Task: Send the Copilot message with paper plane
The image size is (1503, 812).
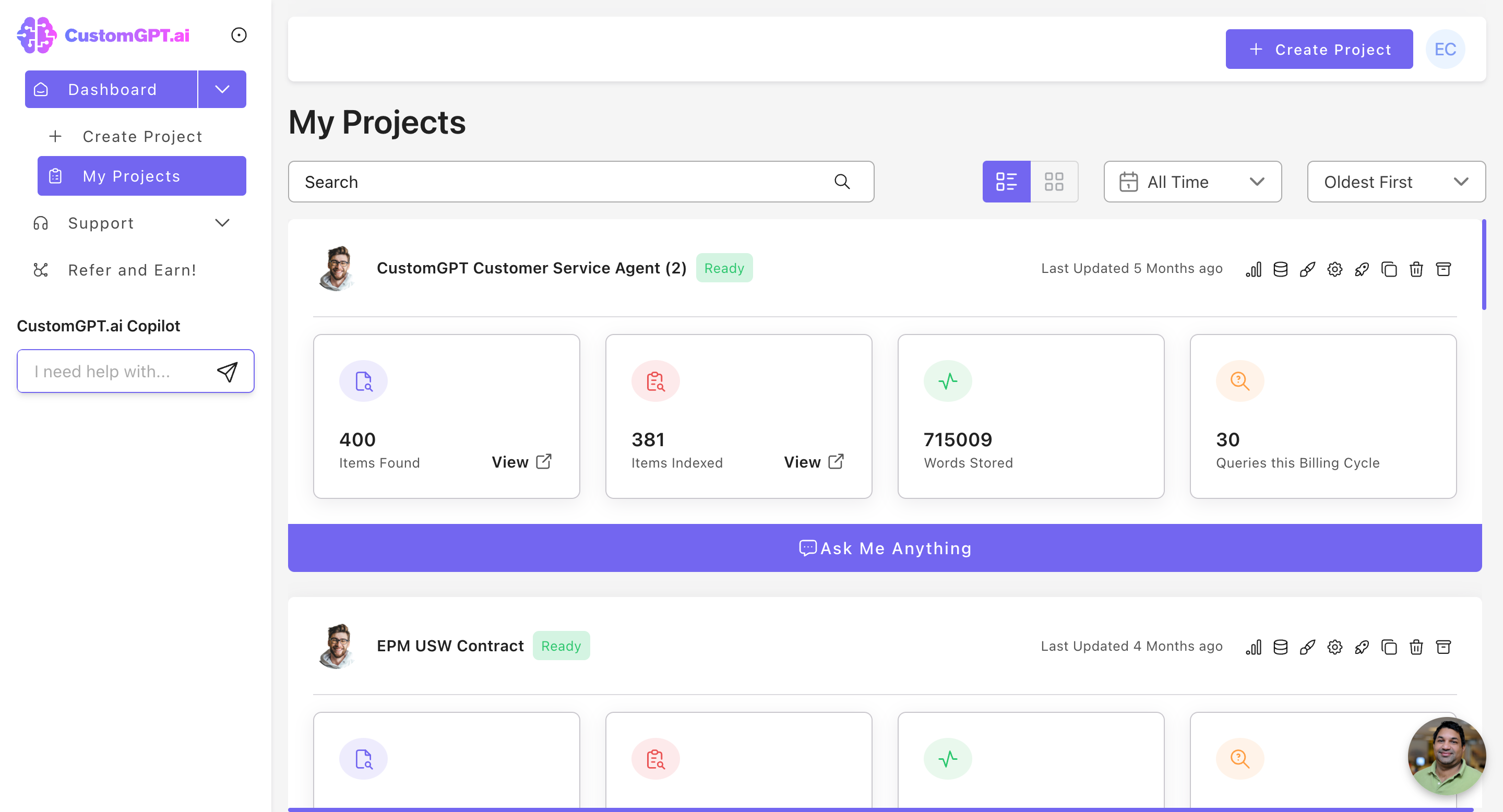Action: point(227,372)
